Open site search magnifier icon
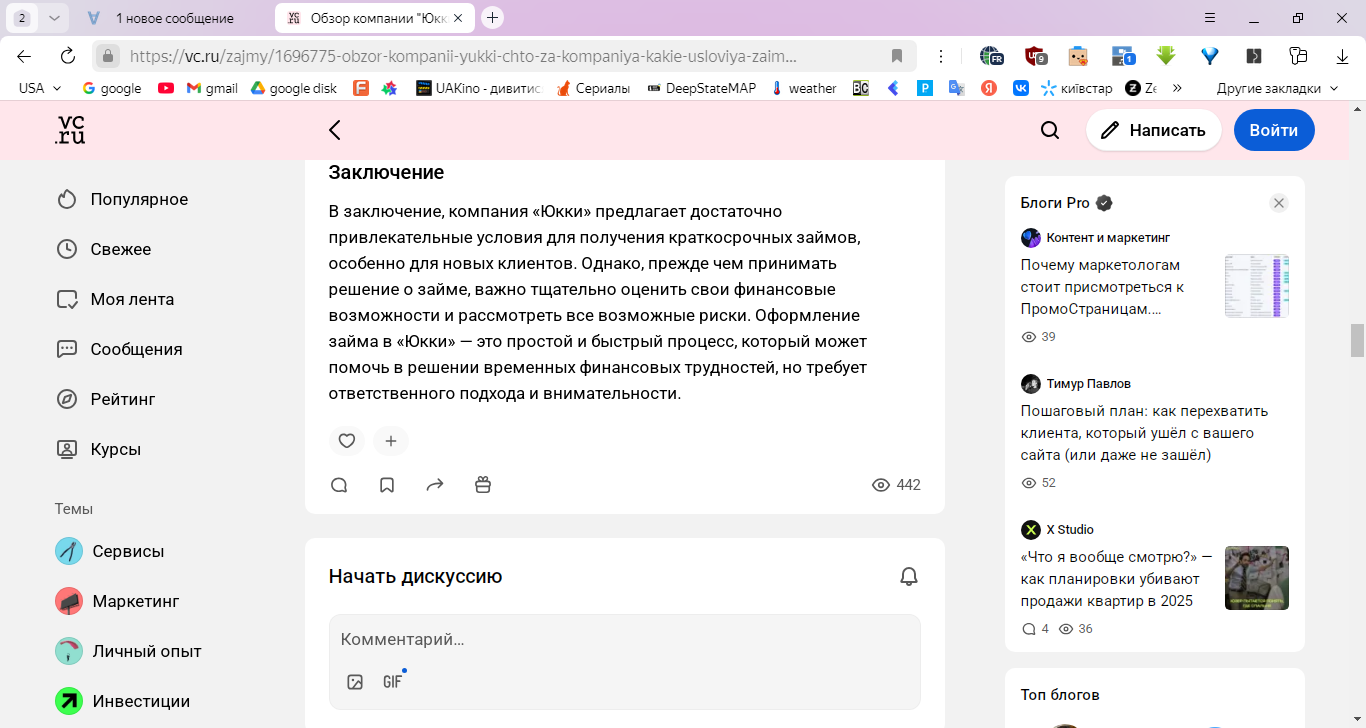 click(x=1050, y=130)
